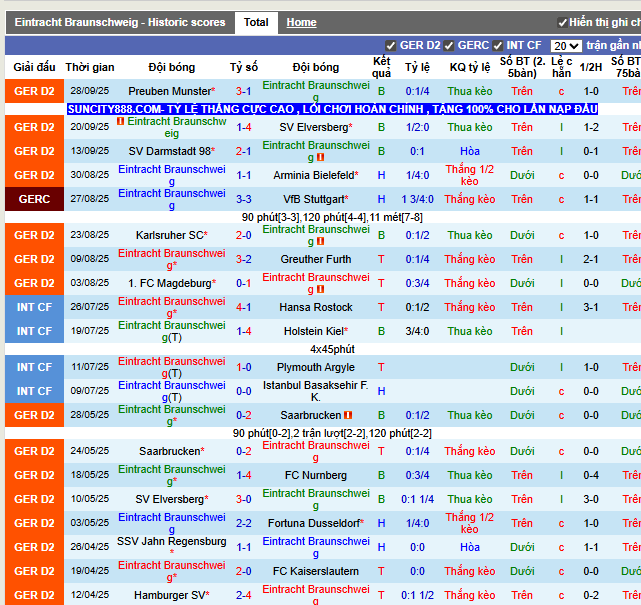Click Preuben Munster team name
The image size is (641, 605).
click(x=172, y=91)
